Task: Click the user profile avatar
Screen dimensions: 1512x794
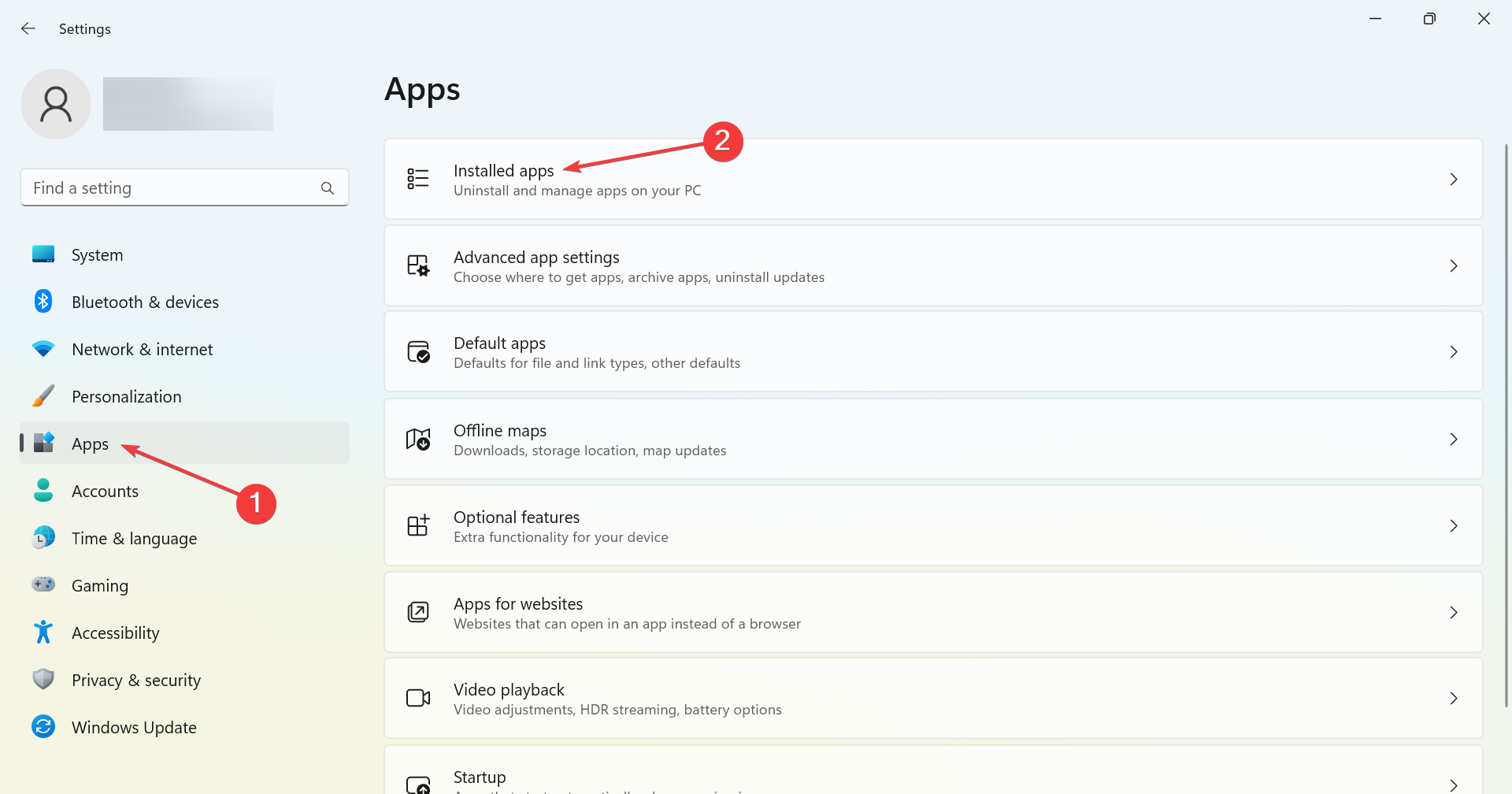Action: (56, 104)
